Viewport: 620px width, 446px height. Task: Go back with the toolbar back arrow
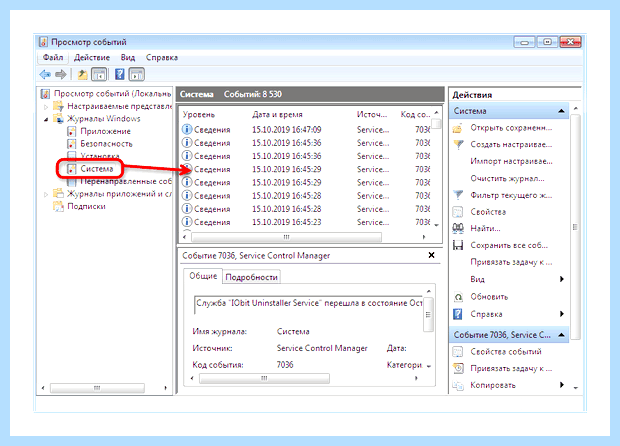(x=45, y=74)
